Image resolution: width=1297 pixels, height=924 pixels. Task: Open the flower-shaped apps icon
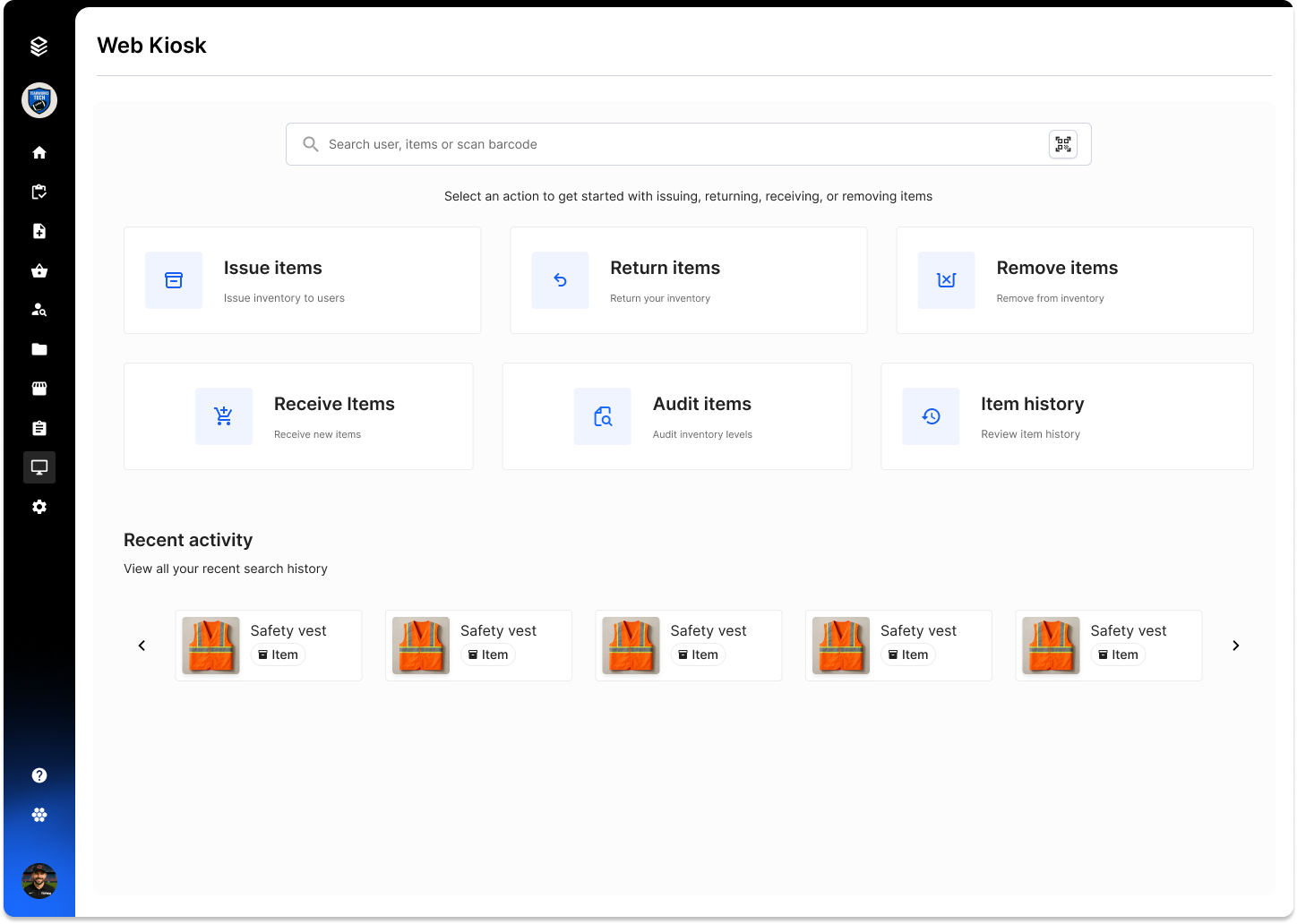(39, 815)
